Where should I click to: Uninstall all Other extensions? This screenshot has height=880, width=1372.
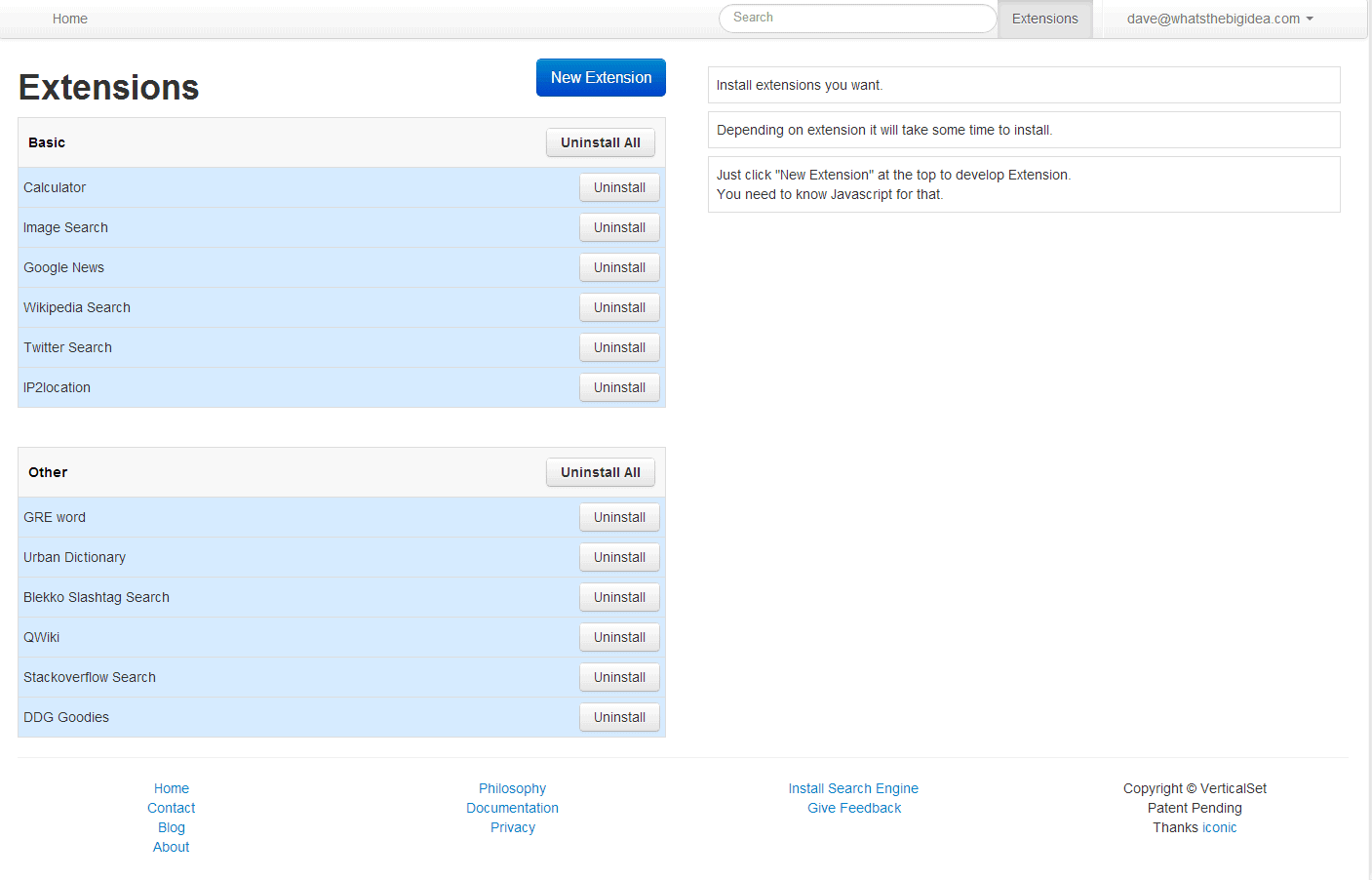[601, 472]
